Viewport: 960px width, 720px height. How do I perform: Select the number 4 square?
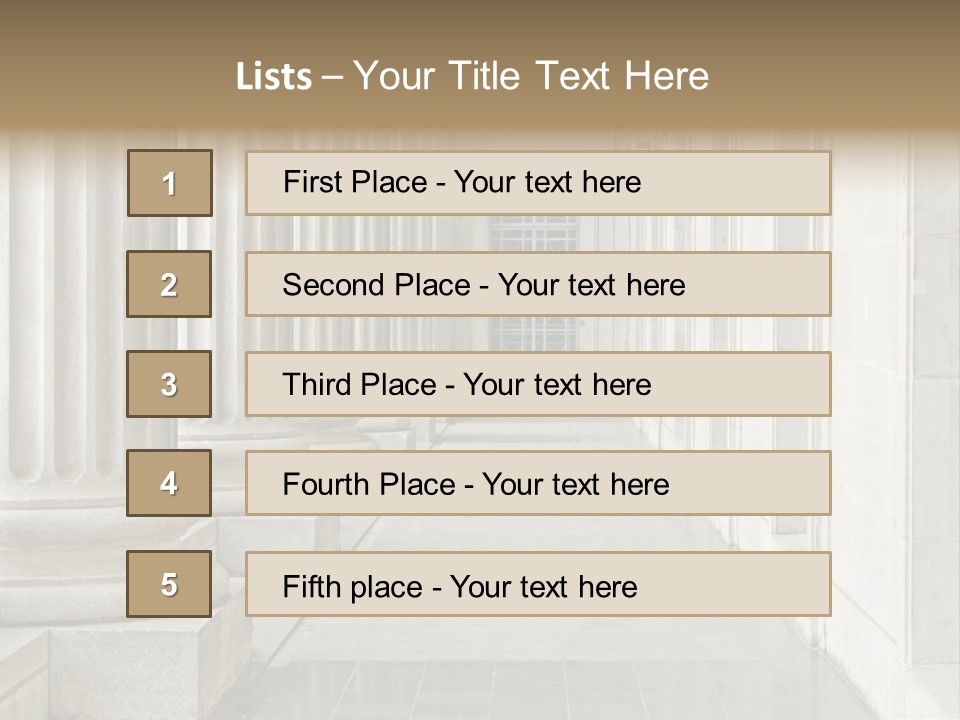coord(169,483)
